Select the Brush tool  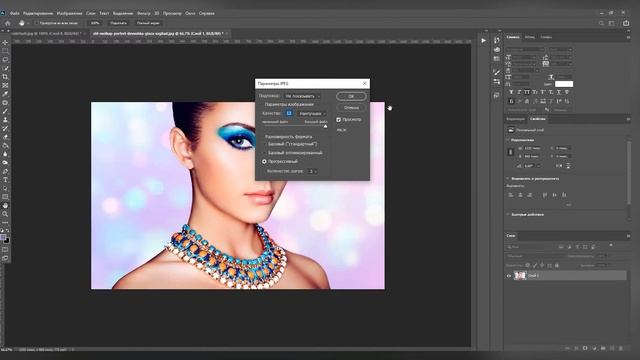[5, 111]
